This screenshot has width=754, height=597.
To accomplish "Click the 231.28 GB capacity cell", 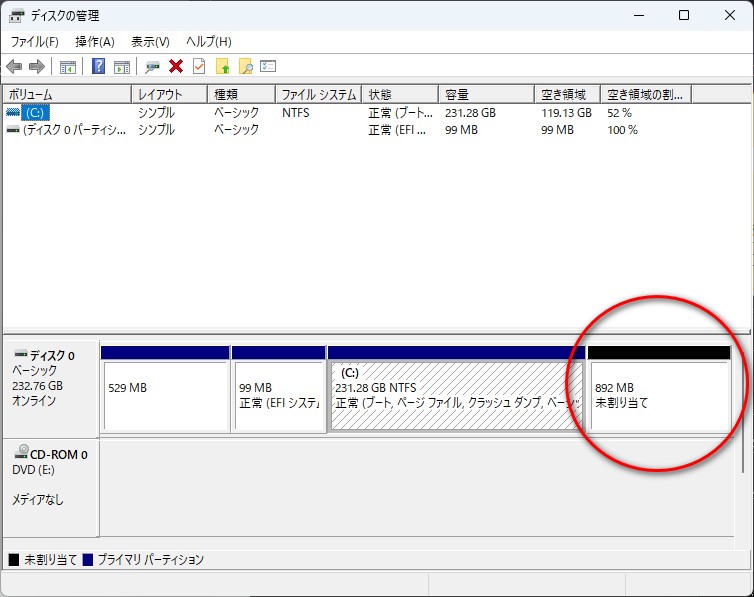I will click(470, 112).
